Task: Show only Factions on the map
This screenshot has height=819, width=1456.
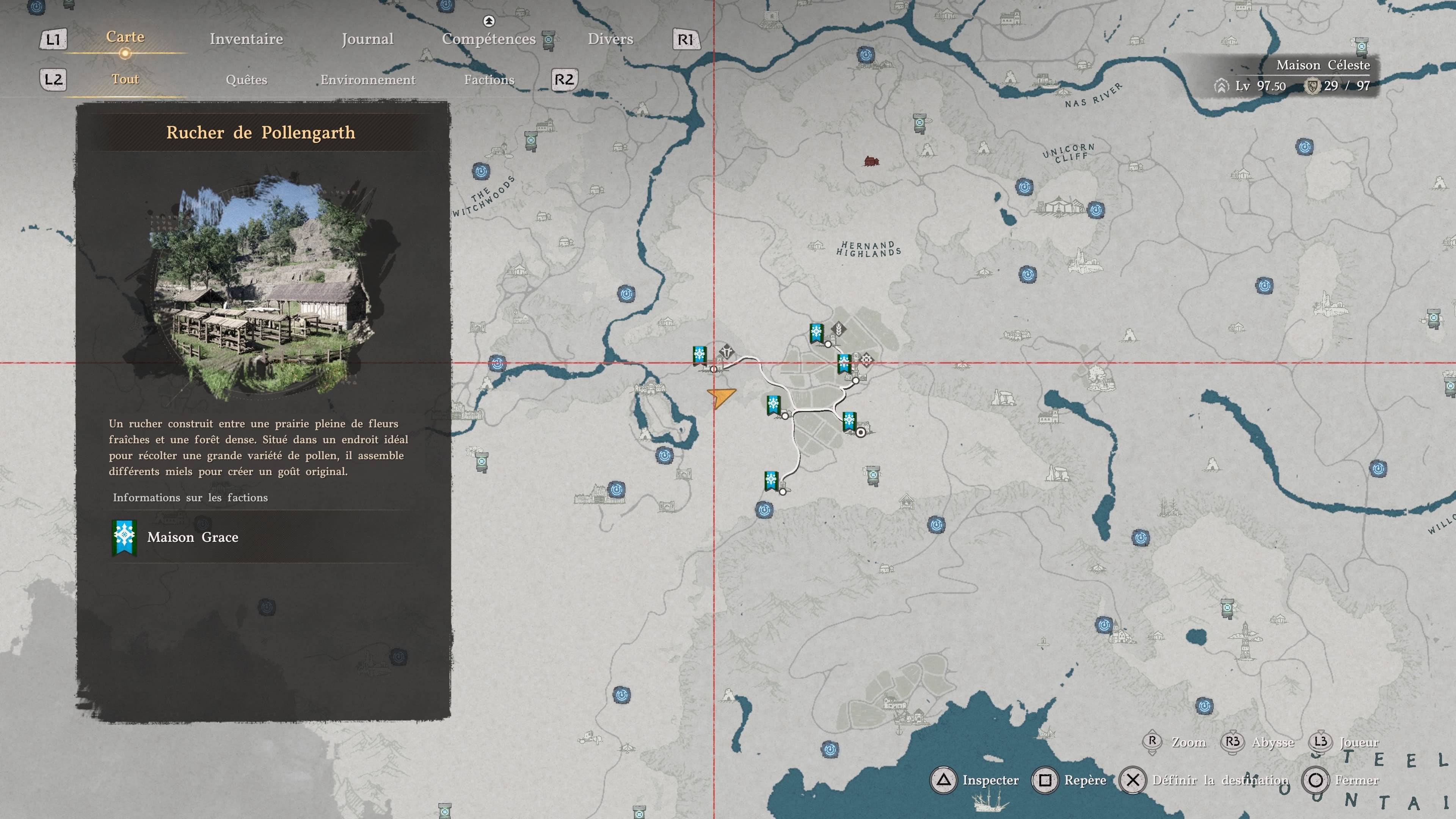Action: coord(490,80)
